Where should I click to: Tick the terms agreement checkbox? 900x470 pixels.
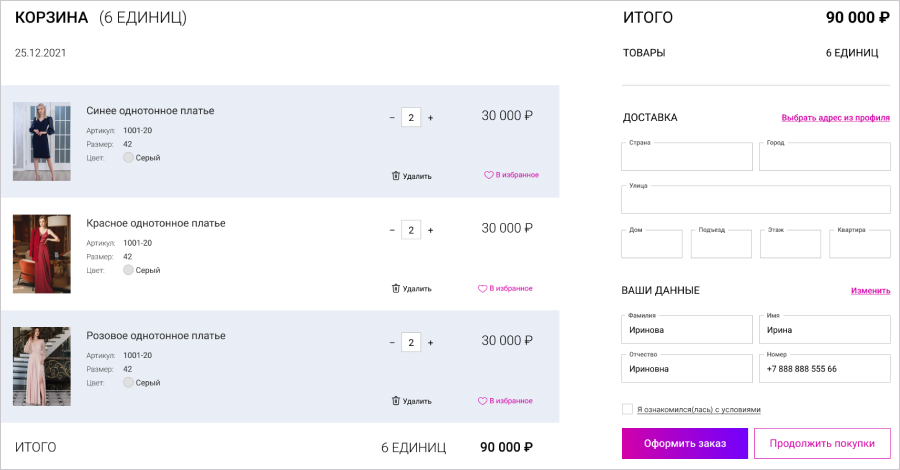tap(627, 409)
